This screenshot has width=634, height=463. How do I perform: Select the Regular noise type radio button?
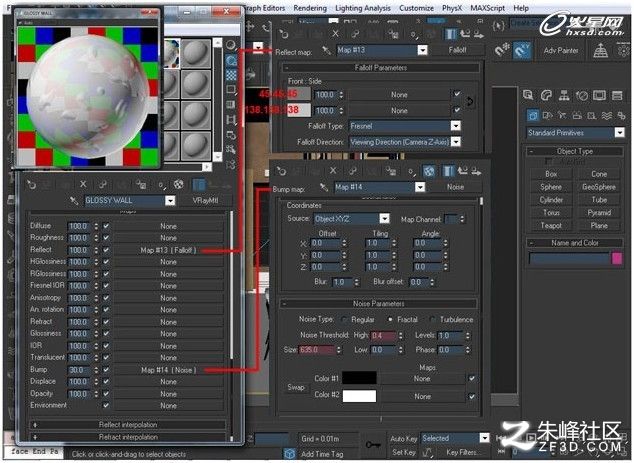tap(344, 319)
